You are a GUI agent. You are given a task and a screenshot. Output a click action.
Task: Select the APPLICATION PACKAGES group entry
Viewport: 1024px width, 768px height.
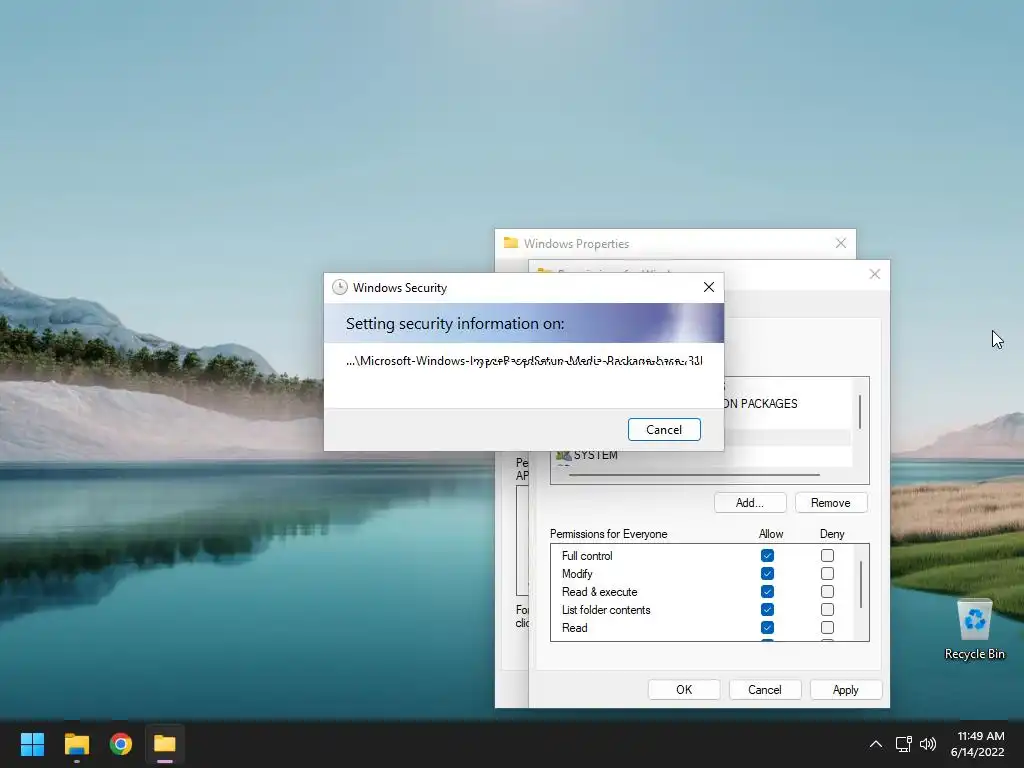pyautogui.click(x=761, y=404)
